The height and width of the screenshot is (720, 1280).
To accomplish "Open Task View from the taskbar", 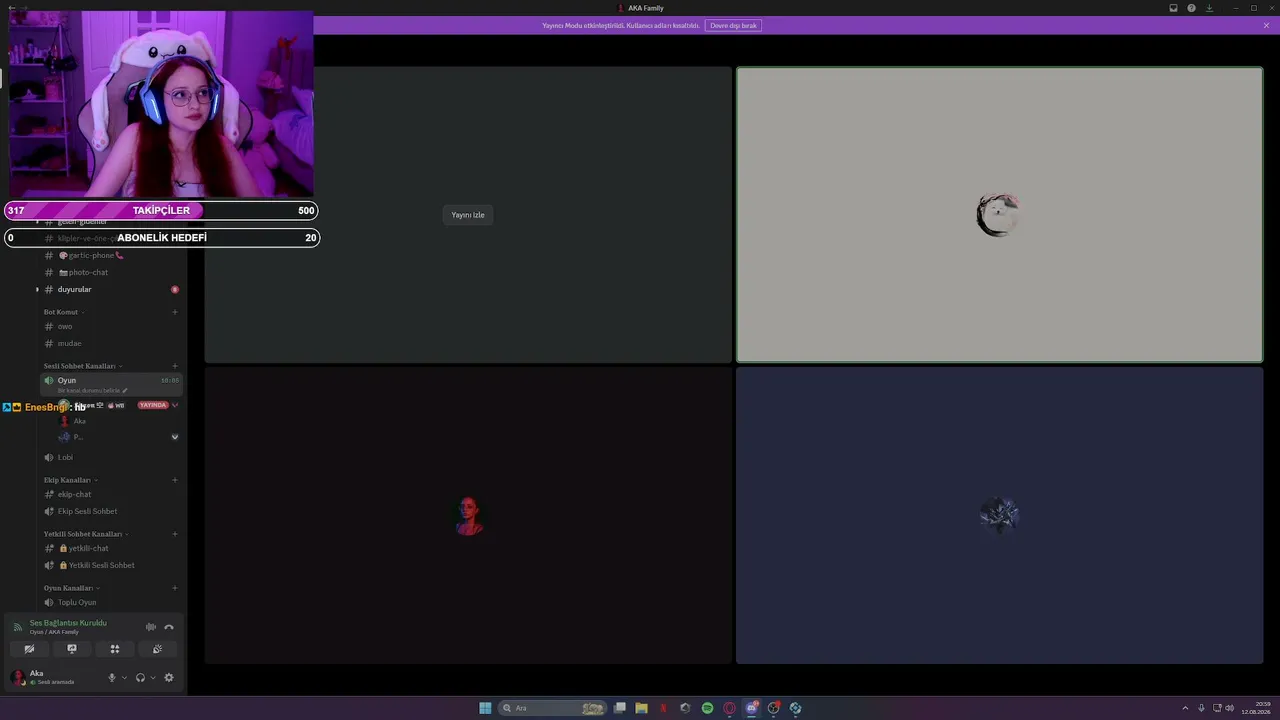I will 620,708.
